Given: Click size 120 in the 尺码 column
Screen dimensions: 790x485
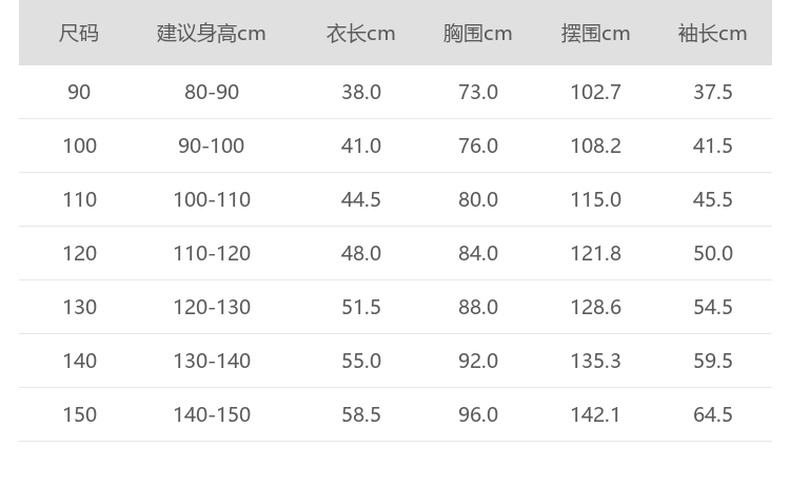Looking at the screenshot, I should click(x=79, y=254).
